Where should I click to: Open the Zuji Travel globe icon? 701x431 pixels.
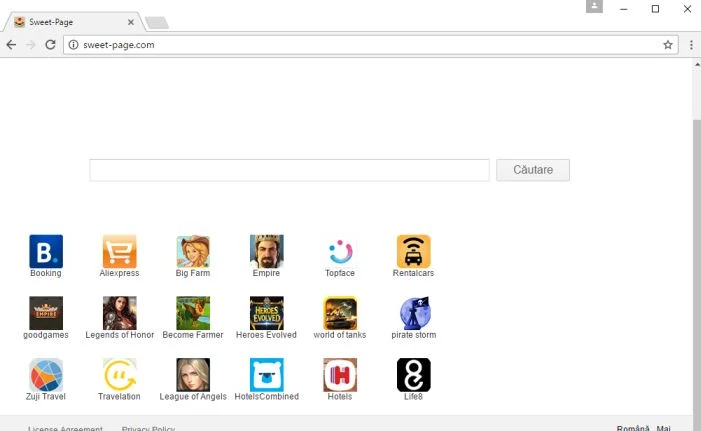click(46, 375)
